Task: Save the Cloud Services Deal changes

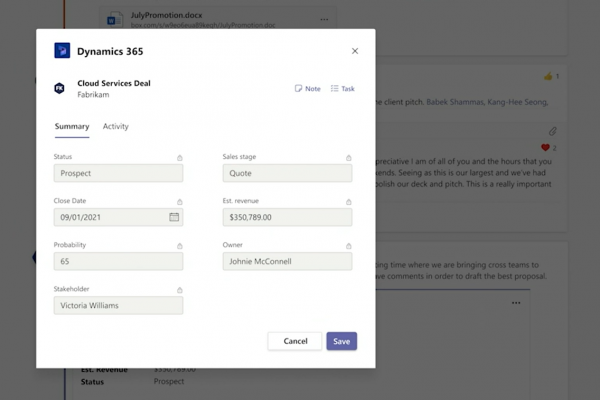Action: tap(342, 341)
